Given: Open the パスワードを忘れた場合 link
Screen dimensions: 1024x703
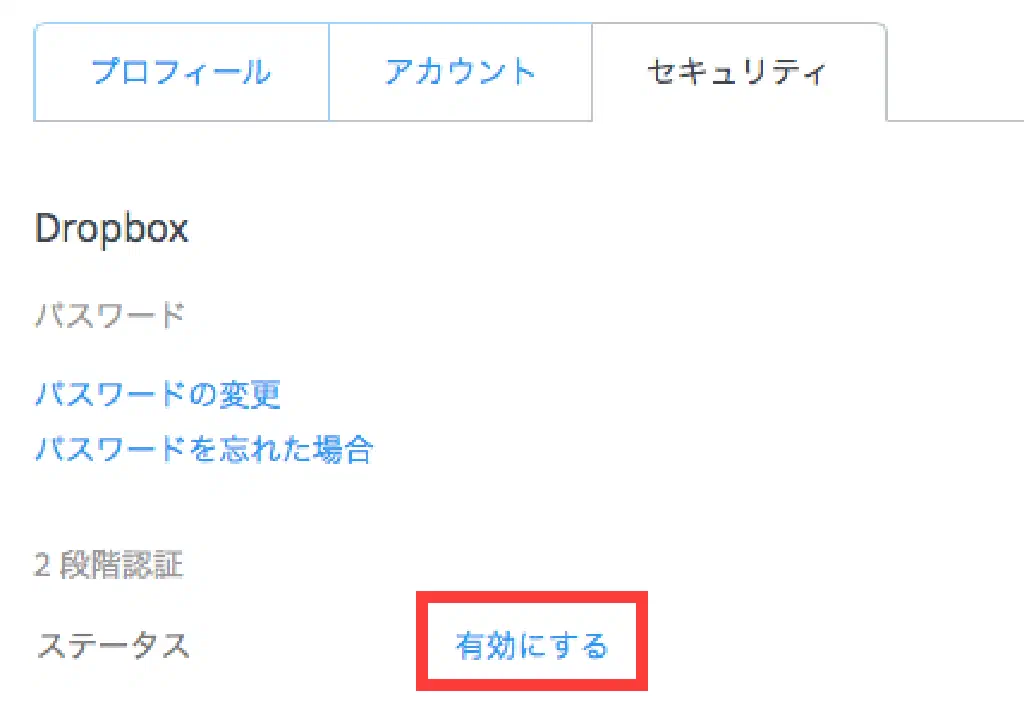Looking at the screenshot, I should pos(204,448).
